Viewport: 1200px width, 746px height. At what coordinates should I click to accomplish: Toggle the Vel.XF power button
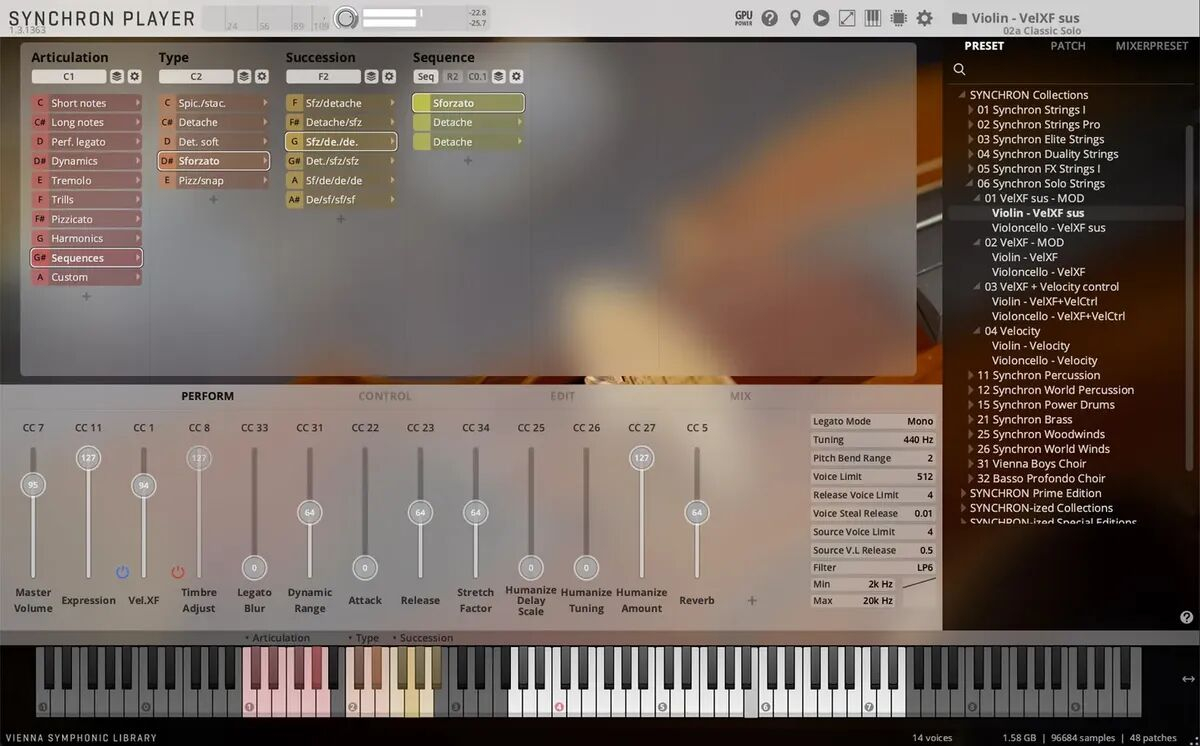click(123, 572)
